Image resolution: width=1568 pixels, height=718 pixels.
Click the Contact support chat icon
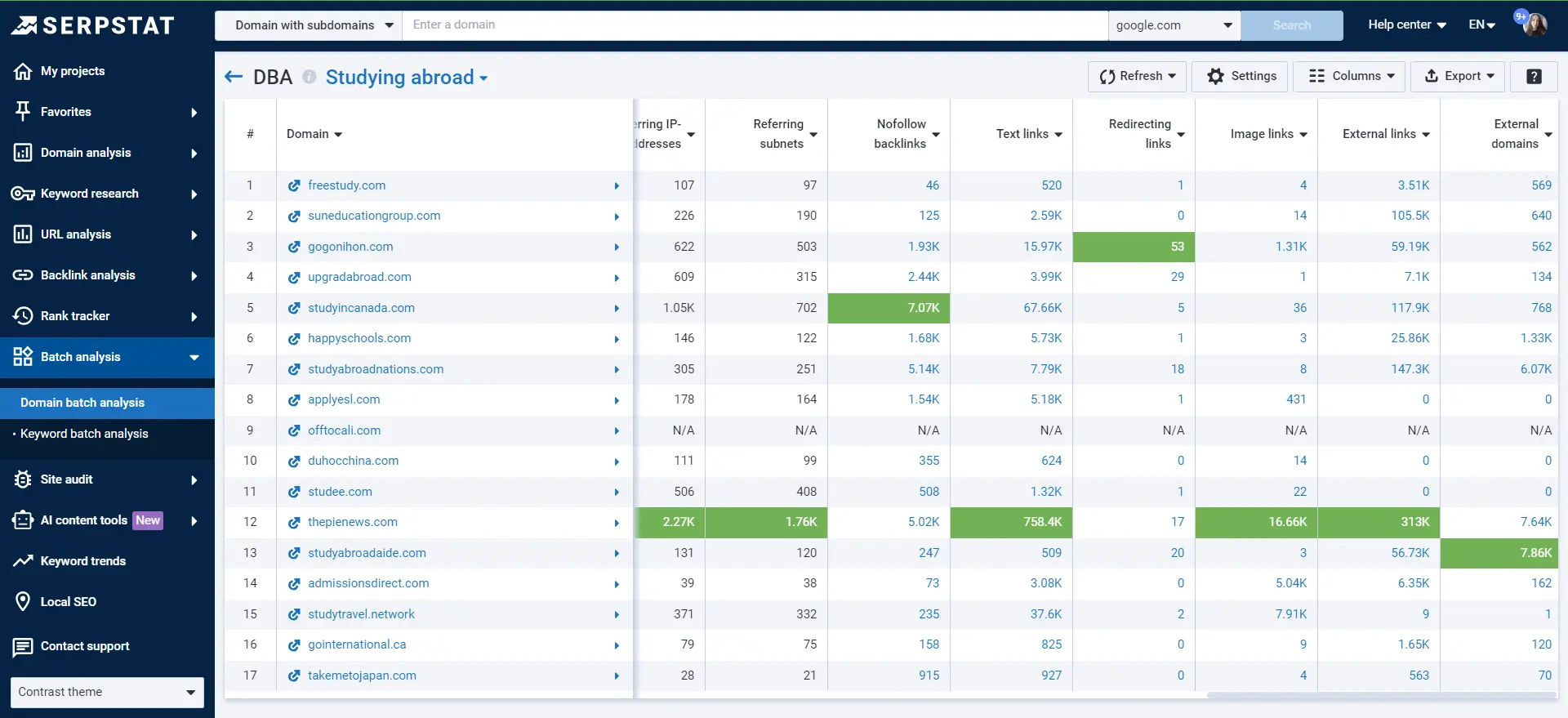tap(23, 647)
